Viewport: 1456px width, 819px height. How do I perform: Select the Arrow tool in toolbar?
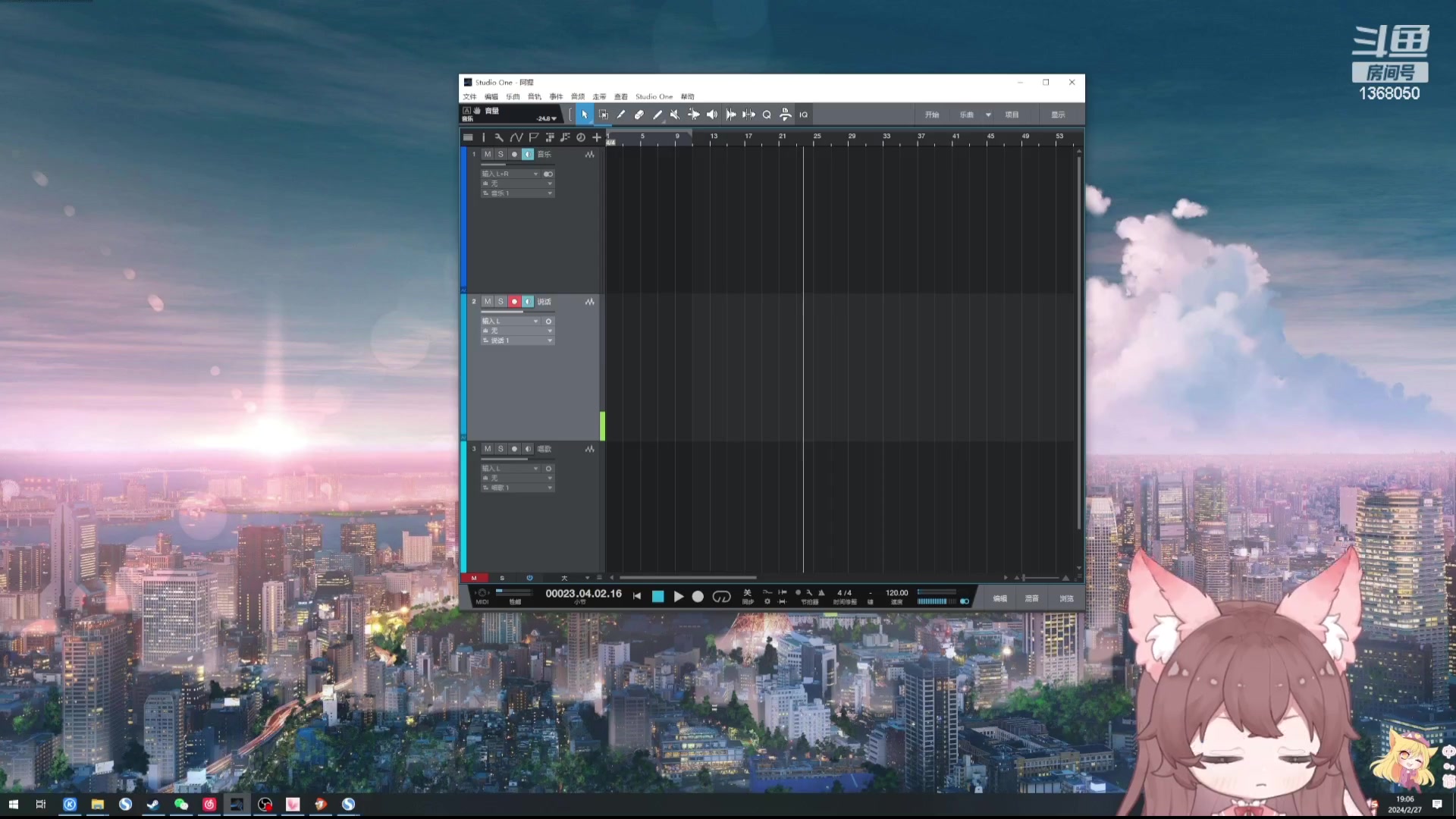point(584,115)
